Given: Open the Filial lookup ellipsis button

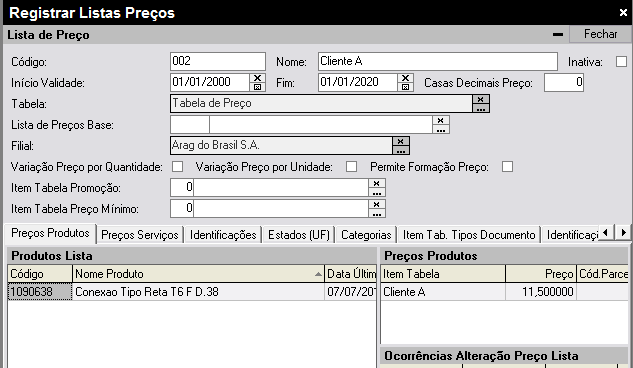Looking at the screenshot, I should [x=400, y=151].
